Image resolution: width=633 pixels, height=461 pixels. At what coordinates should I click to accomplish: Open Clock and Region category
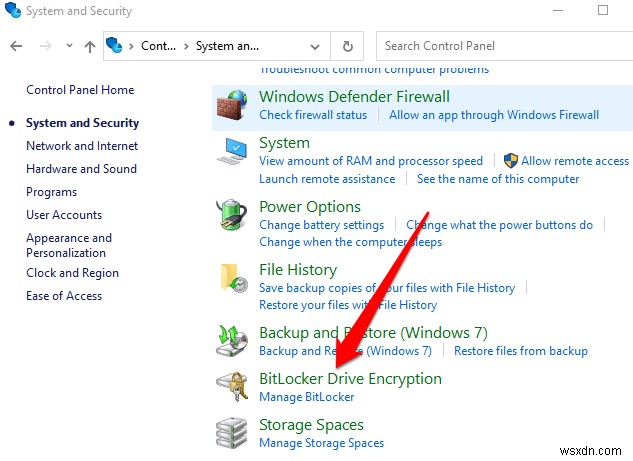(x=72, y=273)
